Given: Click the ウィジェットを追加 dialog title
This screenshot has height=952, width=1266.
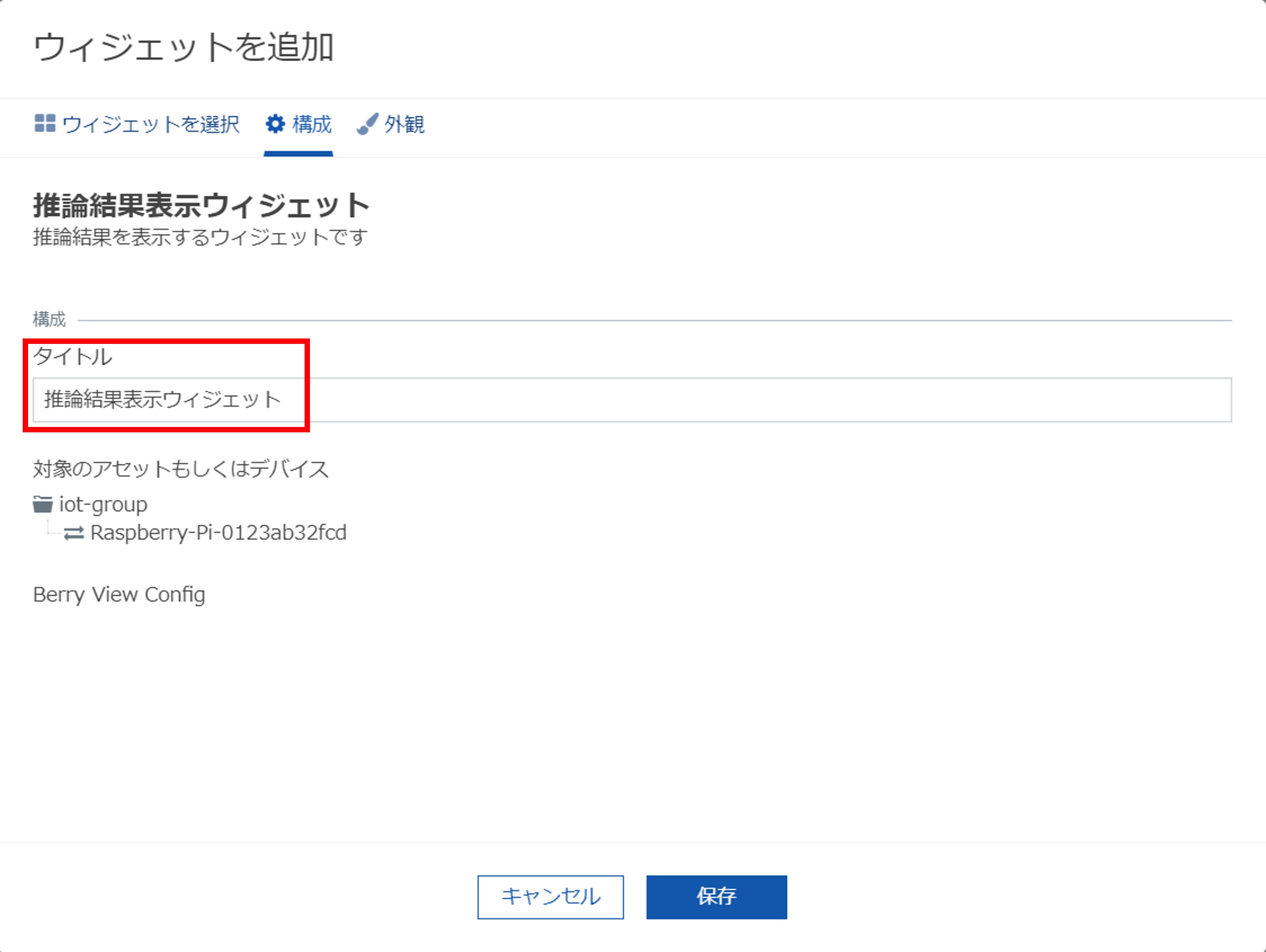Looking at the screenshot, I should [x=183, y=47].
